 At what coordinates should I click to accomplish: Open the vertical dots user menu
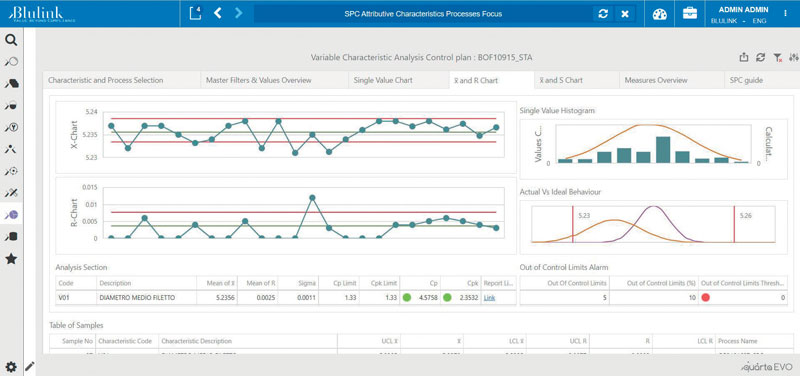[x=785, y=14]
